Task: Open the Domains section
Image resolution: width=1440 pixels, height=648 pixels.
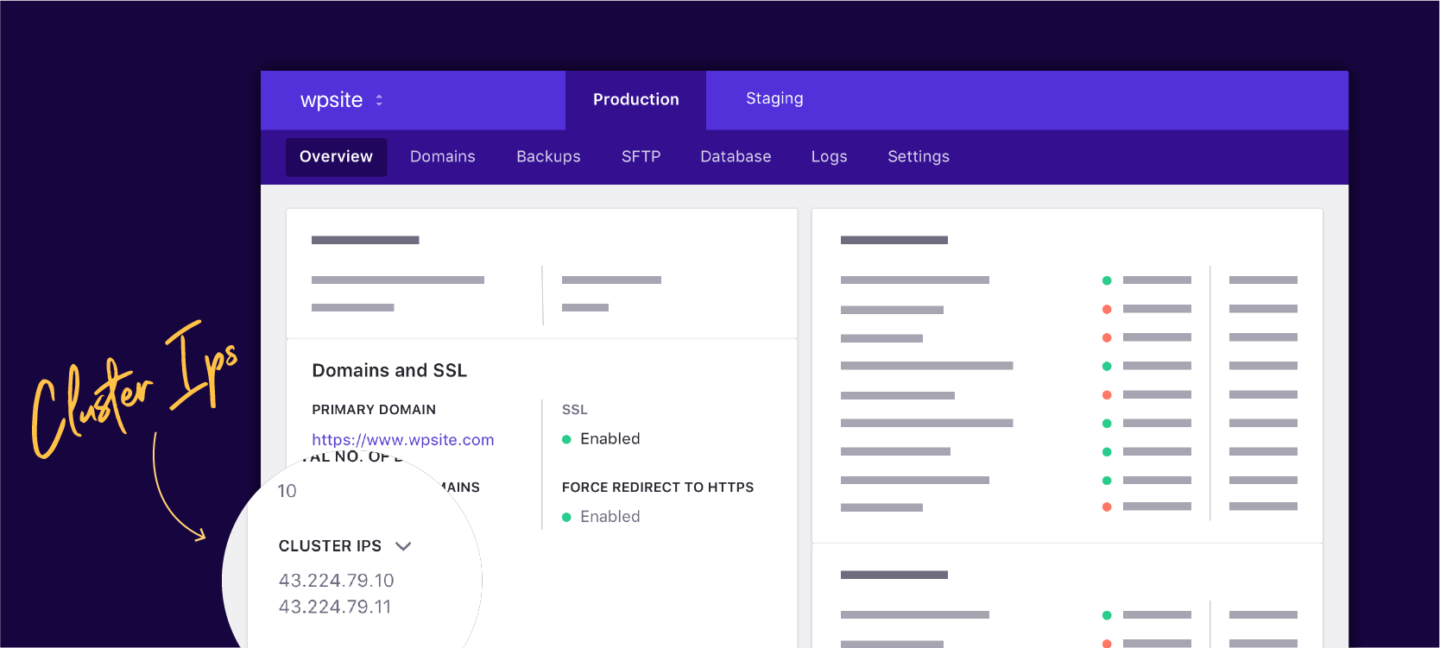Action: pyautogui.click(x=443, y=156)
